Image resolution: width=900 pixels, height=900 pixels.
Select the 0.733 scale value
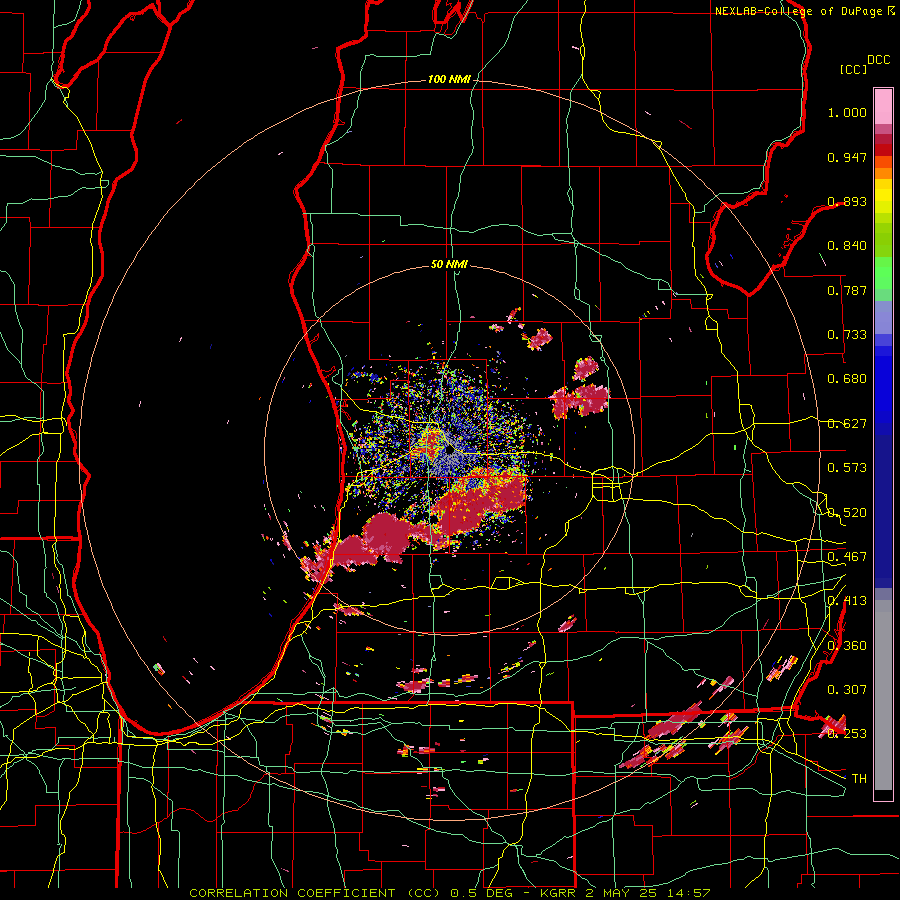tap(847, 334)
